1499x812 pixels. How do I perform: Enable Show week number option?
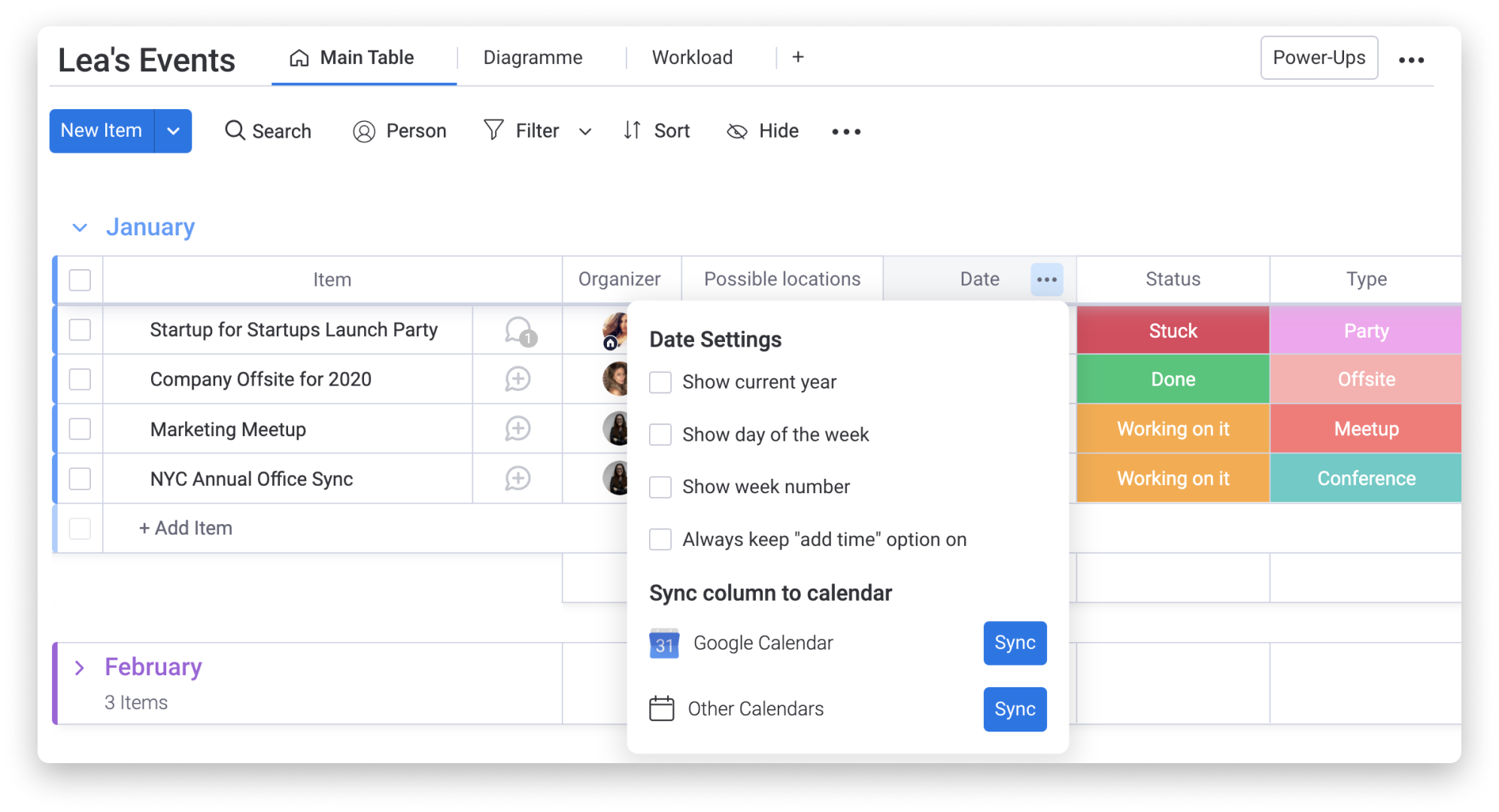click(660, 487)
